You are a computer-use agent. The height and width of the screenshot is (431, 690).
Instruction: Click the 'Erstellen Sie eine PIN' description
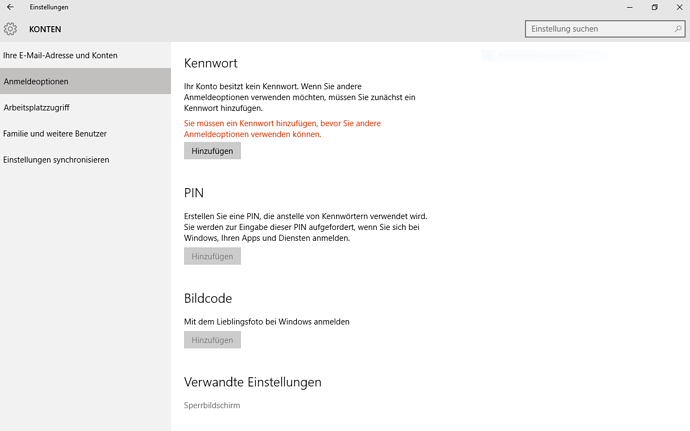point(305,227)
